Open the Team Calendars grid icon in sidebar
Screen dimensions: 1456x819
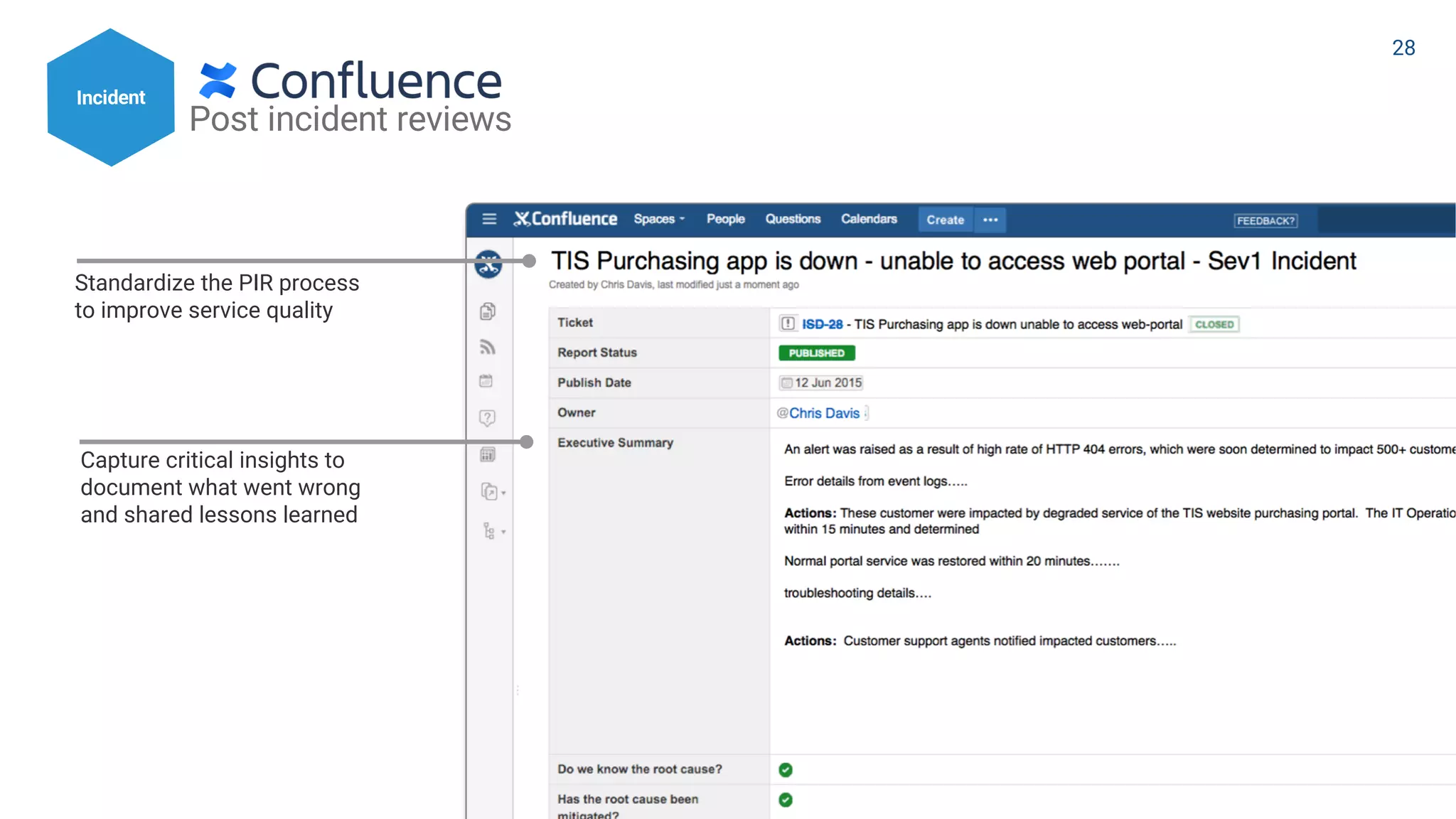point(488,455)
